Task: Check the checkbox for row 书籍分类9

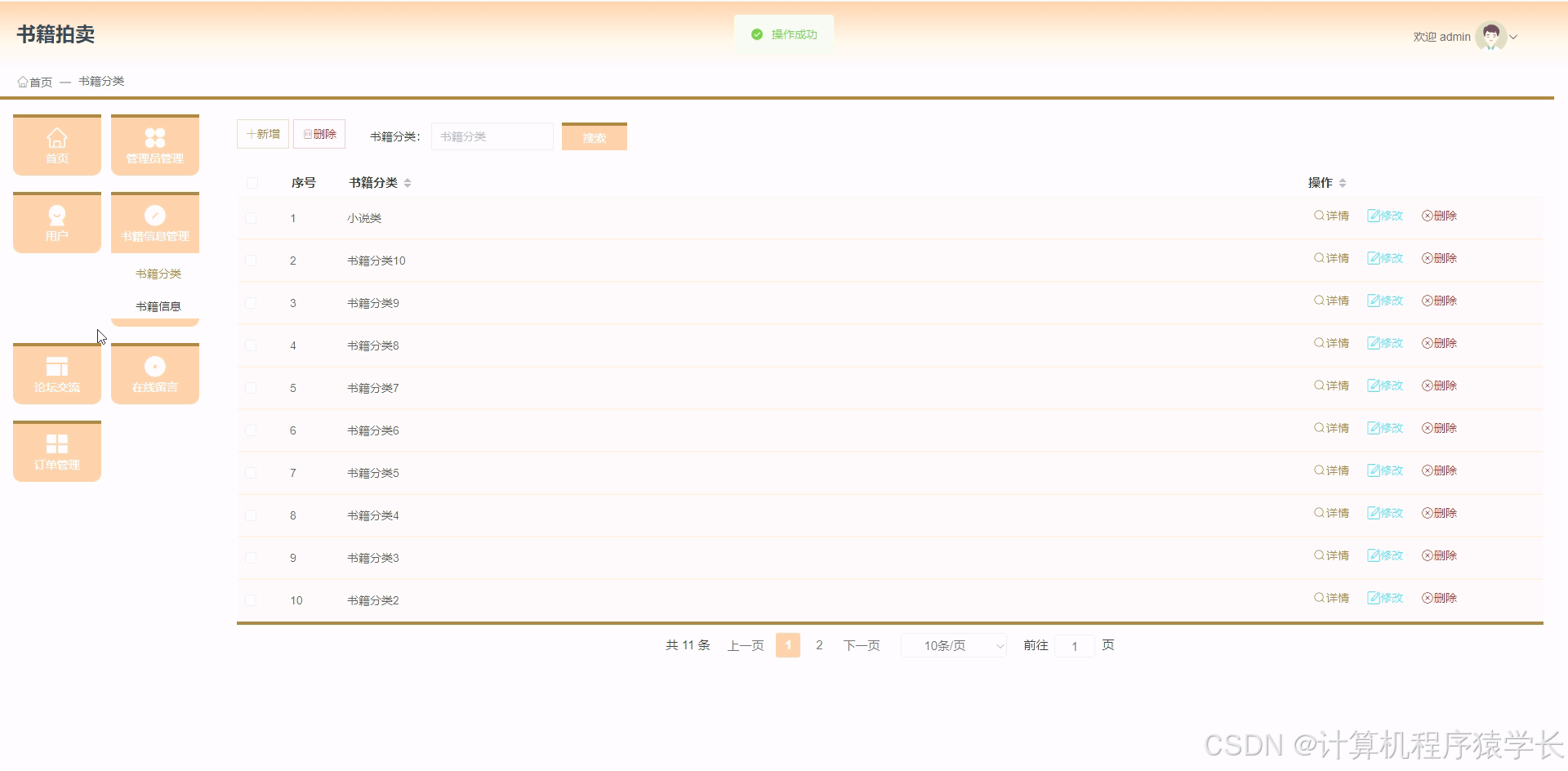Action: 252,303
